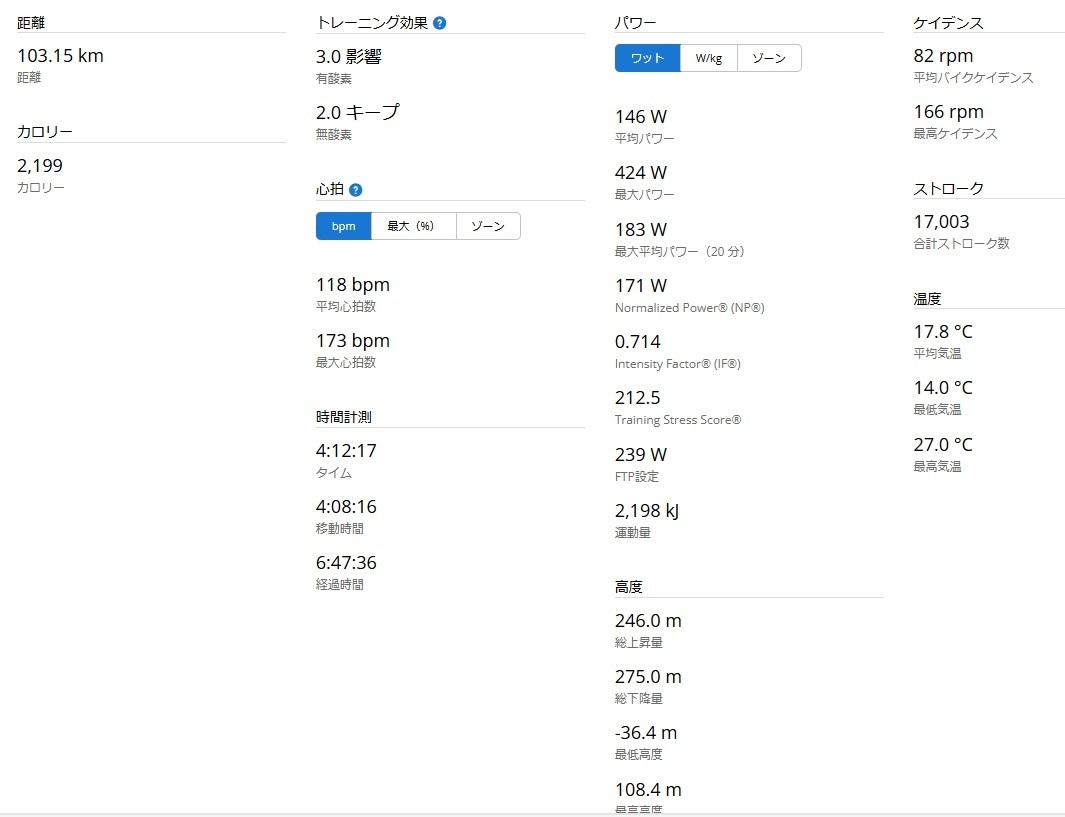
Task: Click the 239 W FTP setting value
Action: click(x=641, y=454)
